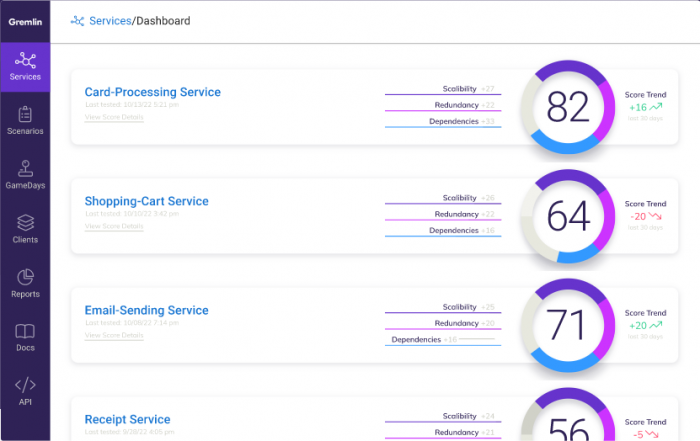The image size is (700, 441).
Task: Open Email-Sending Service
Action: tap(146, 310)
